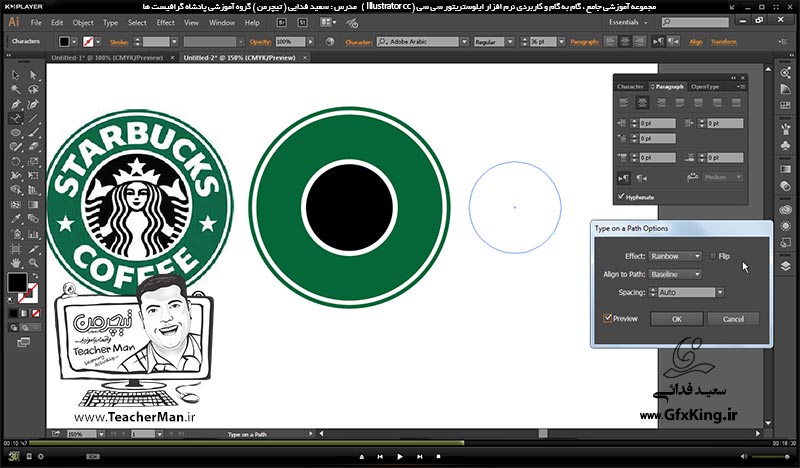800x468 pixels.
Task: Select the Direct Selection tool
Action: [x=34, y=75]
